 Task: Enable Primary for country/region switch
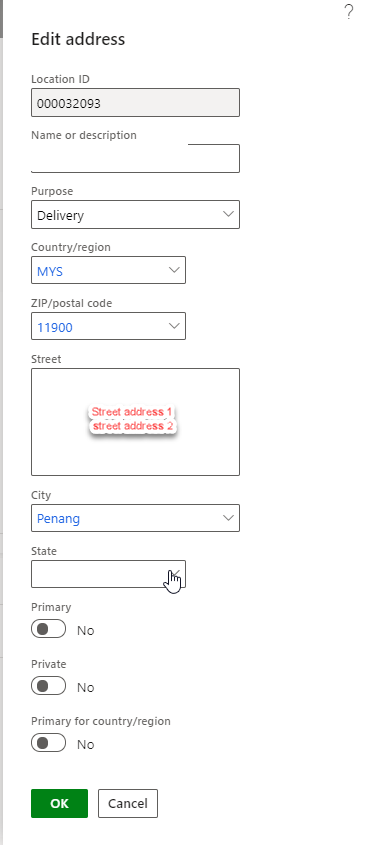pos(49,743)
